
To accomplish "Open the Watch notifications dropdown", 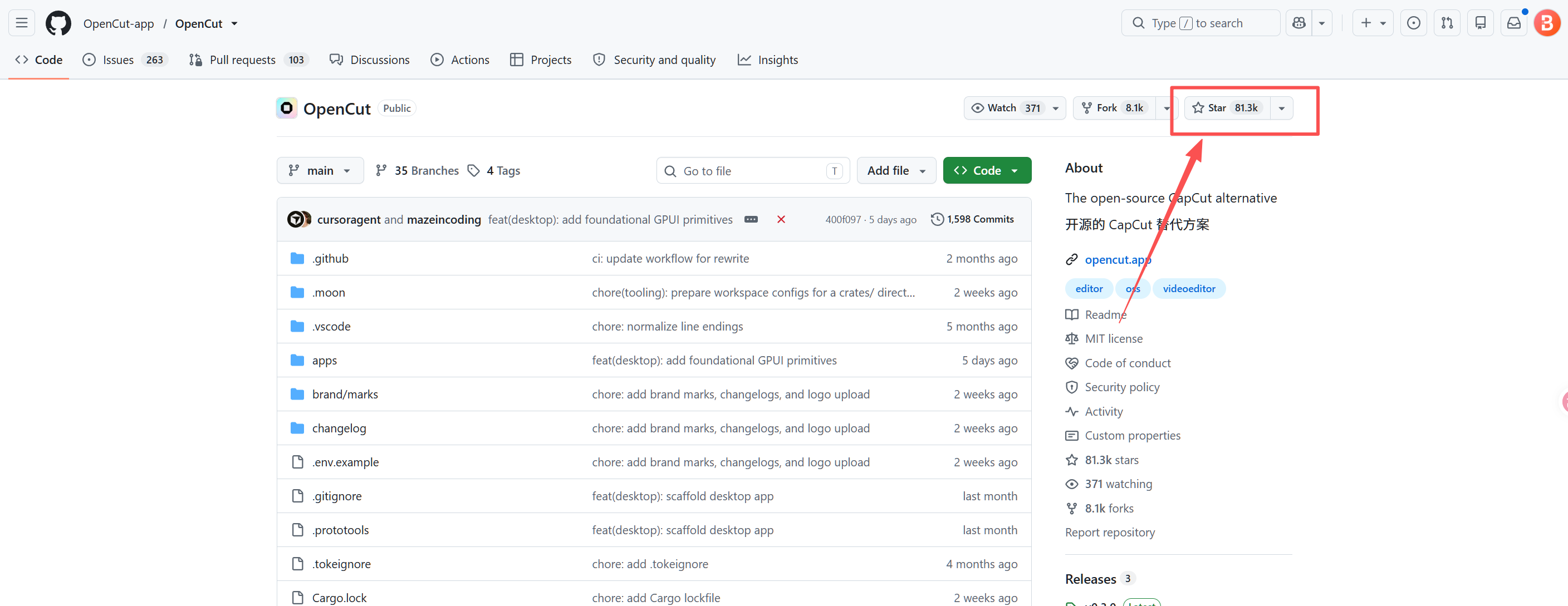I will [1015, 109].
